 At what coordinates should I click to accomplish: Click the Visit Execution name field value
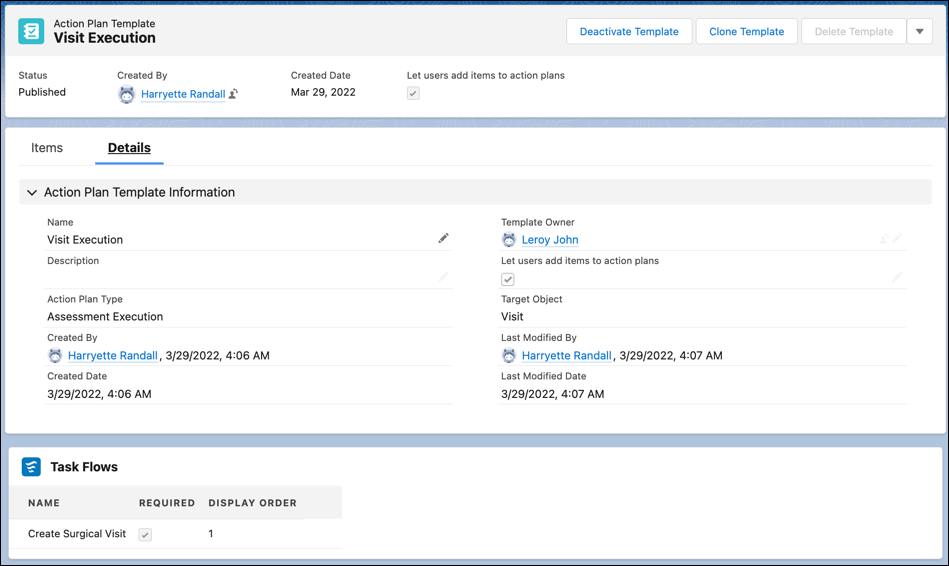[85, 240]
